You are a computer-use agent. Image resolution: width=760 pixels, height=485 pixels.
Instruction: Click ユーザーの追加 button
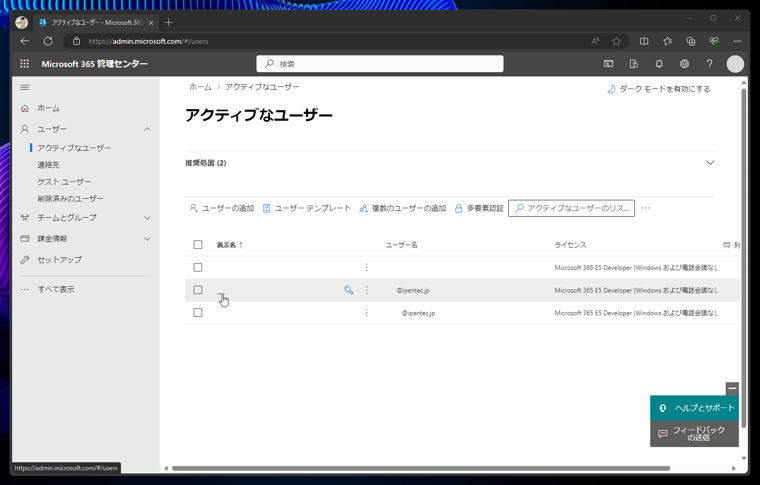[222, 208]
